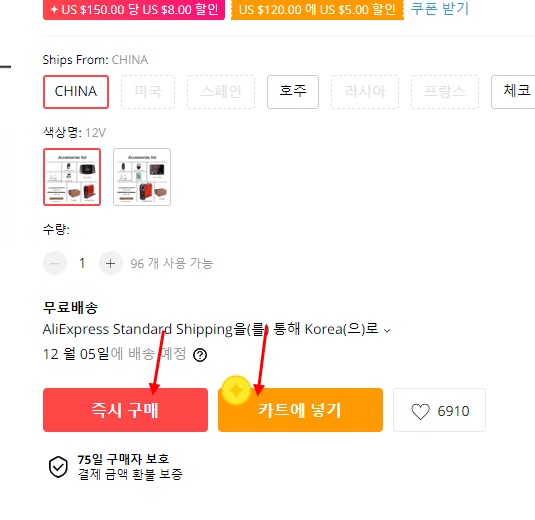Select 체코 as shipping origin

click(513, 92)
